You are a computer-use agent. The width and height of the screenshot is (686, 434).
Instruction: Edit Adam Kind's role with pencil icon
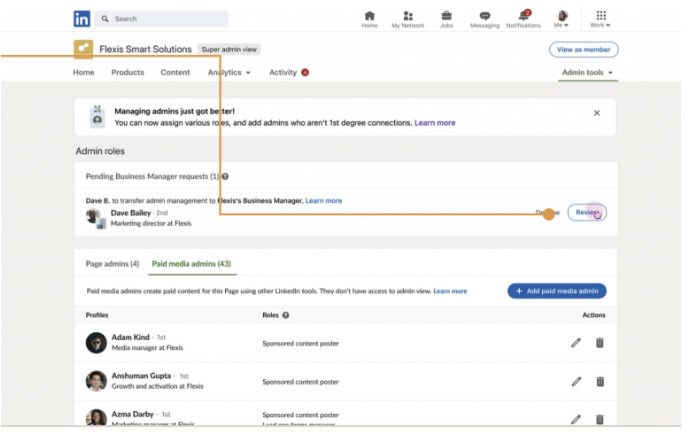point(576,343)
